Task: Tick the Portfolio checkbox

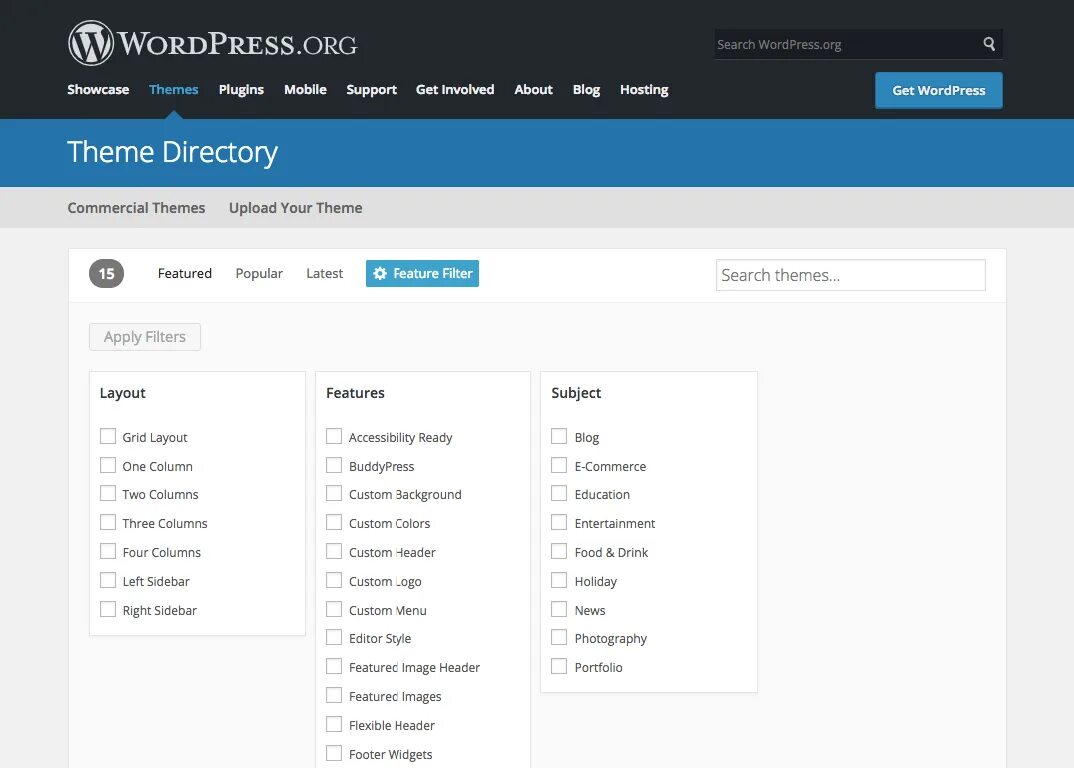Action: (559, 666)
